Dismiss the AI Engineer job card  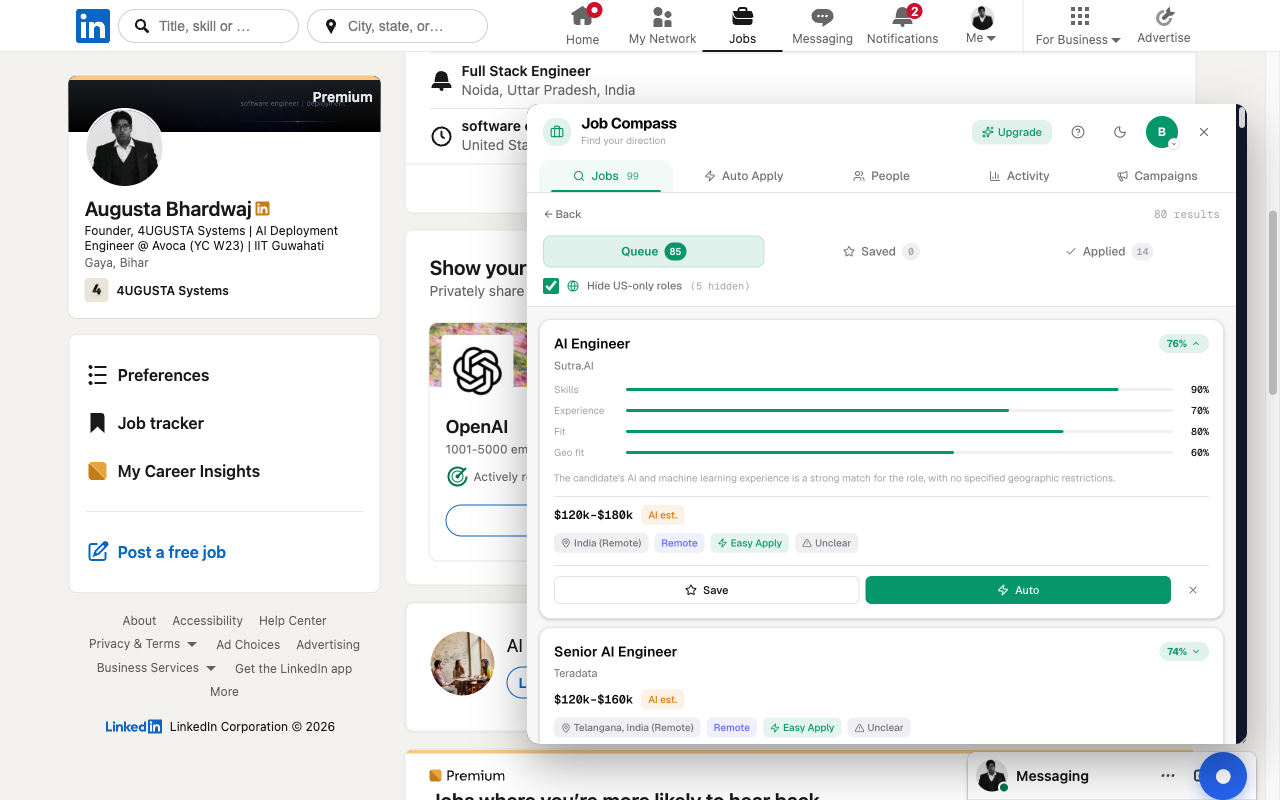pyautogui.click(x=1193, y=590)
